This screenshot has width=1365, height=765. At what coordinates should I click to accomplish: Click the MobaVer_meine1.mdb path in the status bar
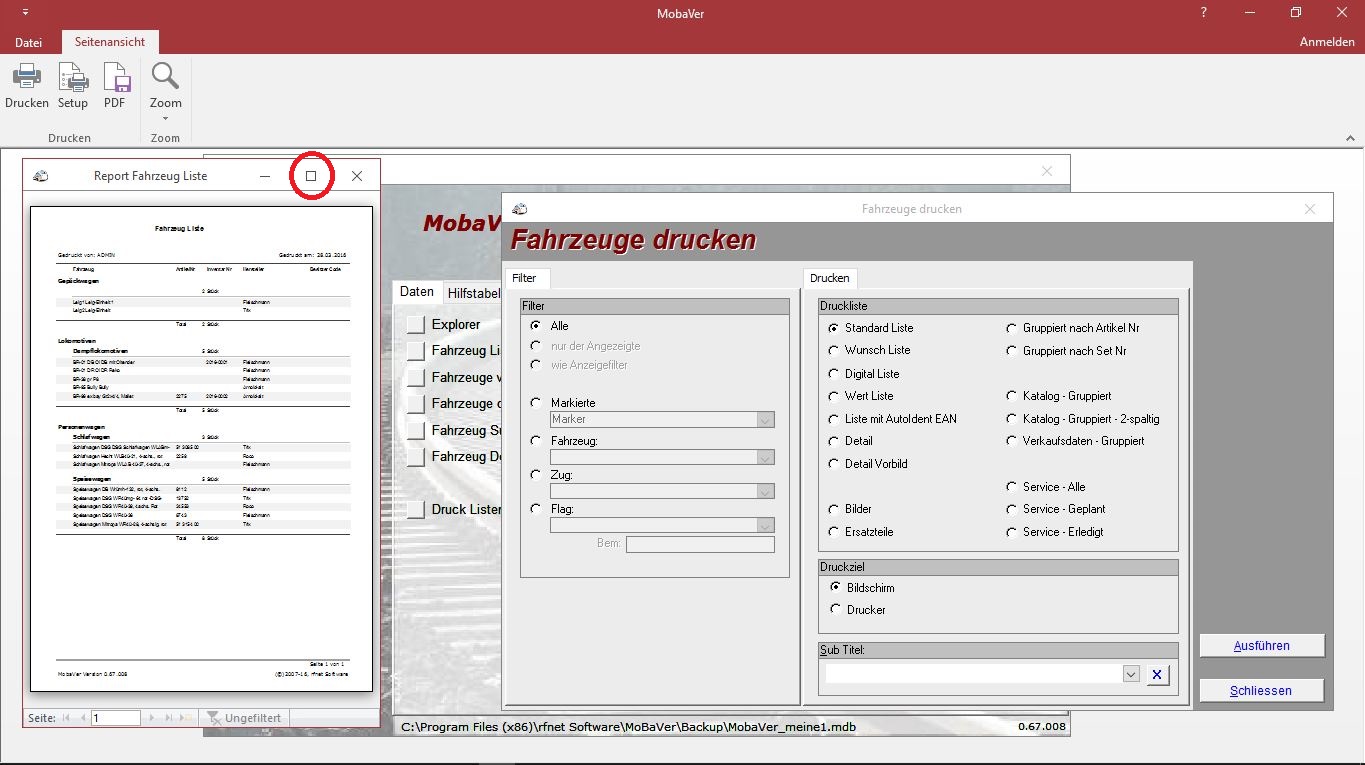628,727
